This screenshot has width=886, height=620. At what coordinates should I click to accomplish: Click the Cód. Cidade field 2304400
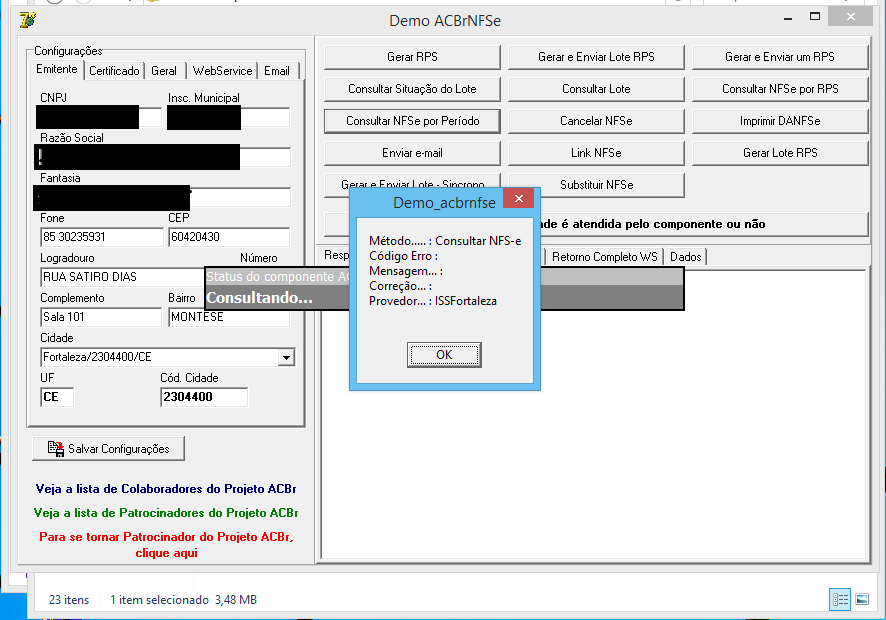click(204, 397)
